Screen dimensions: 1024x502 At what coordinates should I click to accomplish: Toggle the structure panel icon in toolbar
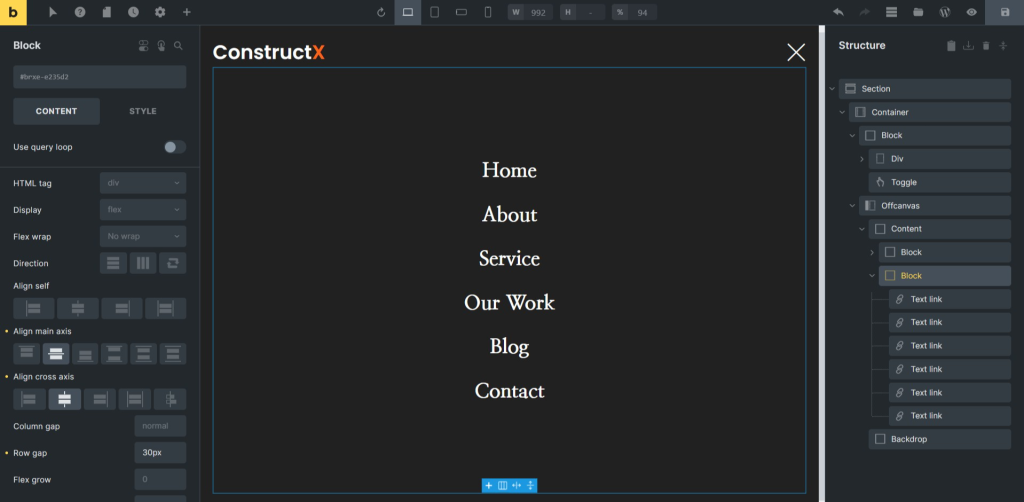(x=891, y=12)
